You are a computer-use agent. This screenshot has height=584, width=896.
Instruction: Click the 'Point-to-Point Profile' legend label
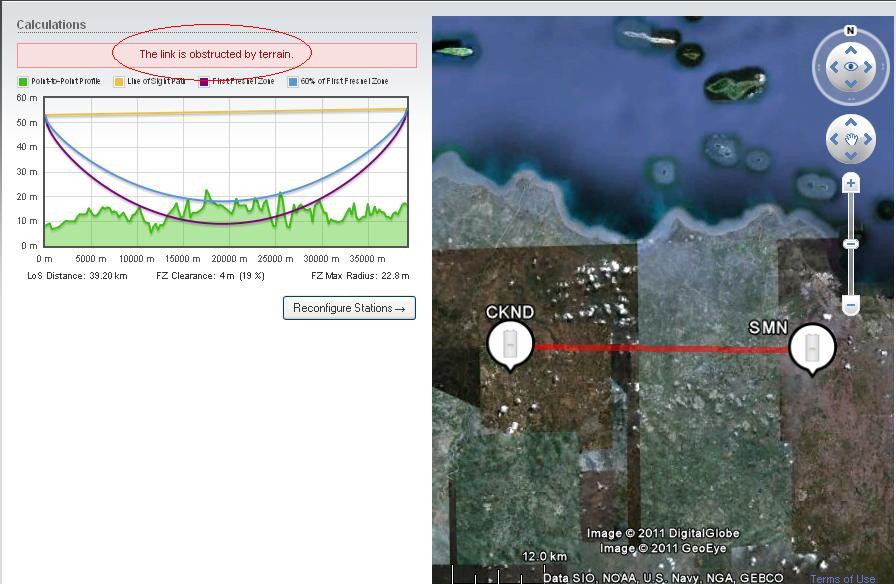pos(66,81)
